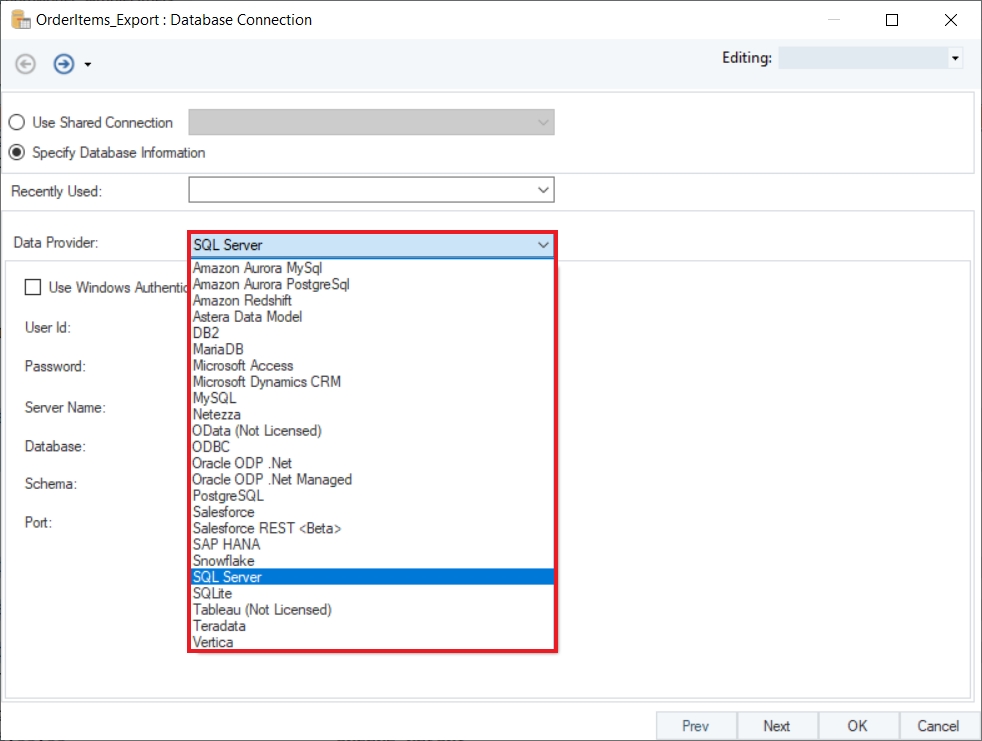Pick Snowflake from the provider list
This screenshot has height=741, width=982.
[x=223, y=560]
